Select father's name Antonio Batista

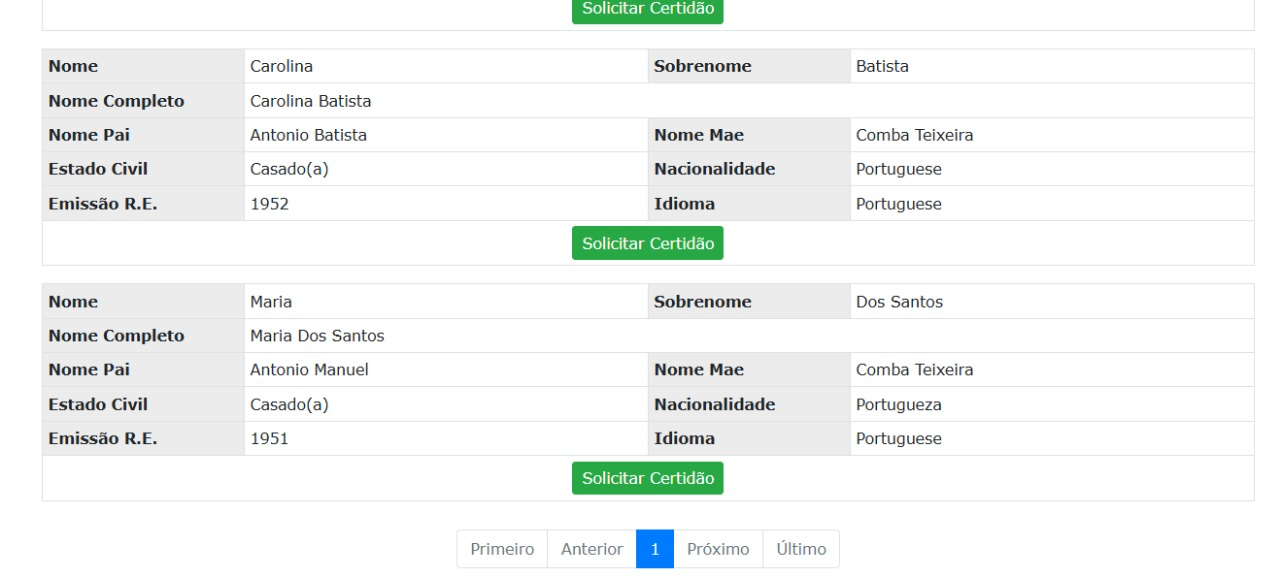point(307,135)
